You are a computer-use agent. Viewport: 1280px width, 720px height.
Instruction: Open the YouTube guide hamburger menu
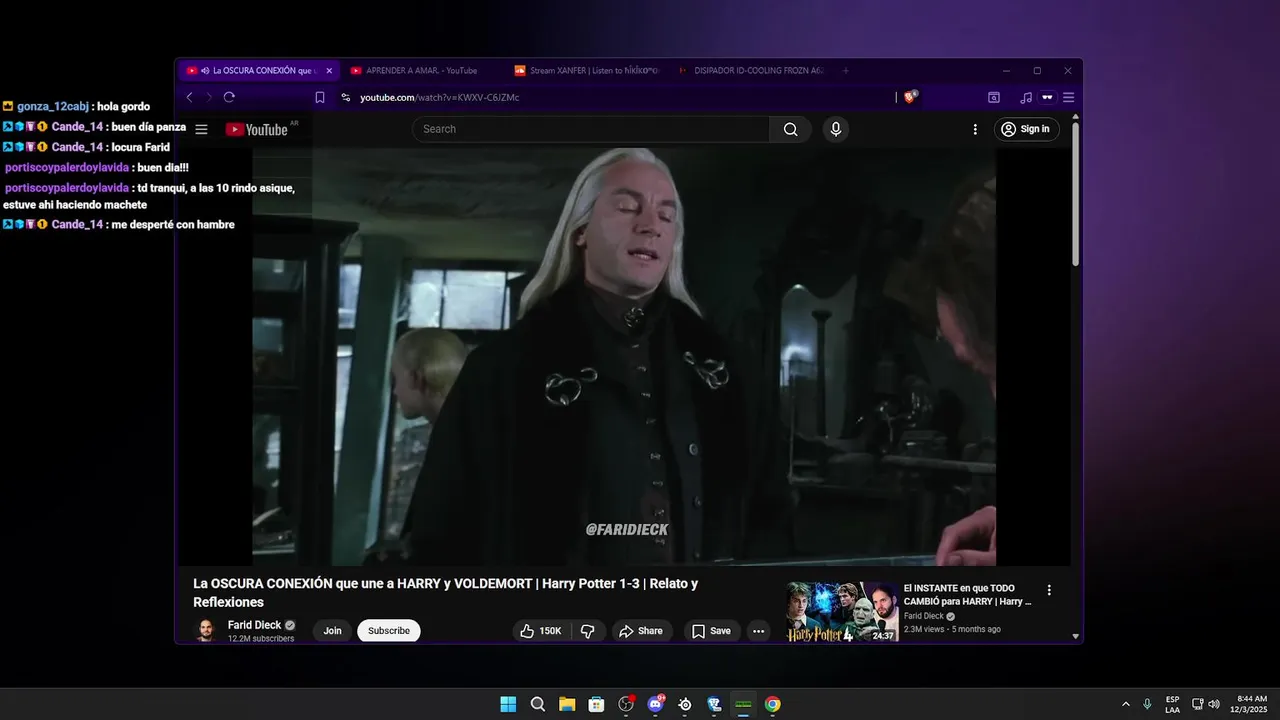point(201,129)
